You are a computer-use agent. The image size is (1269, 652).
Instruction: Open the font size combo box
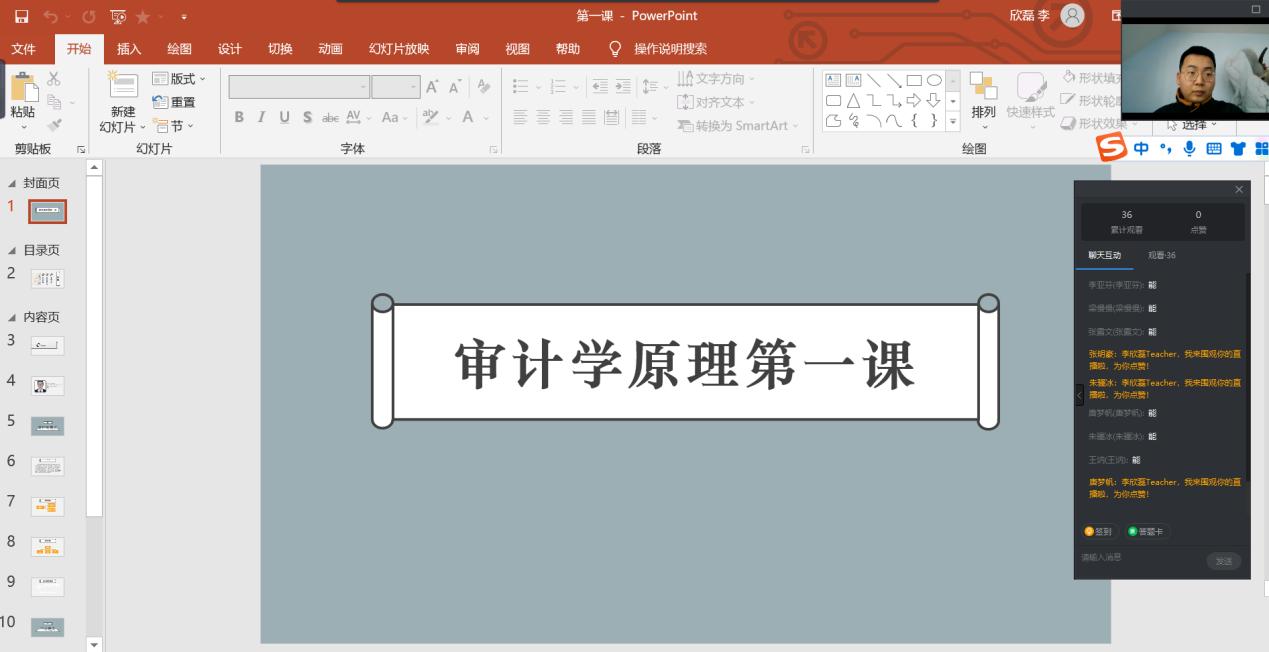click(396, 87)
